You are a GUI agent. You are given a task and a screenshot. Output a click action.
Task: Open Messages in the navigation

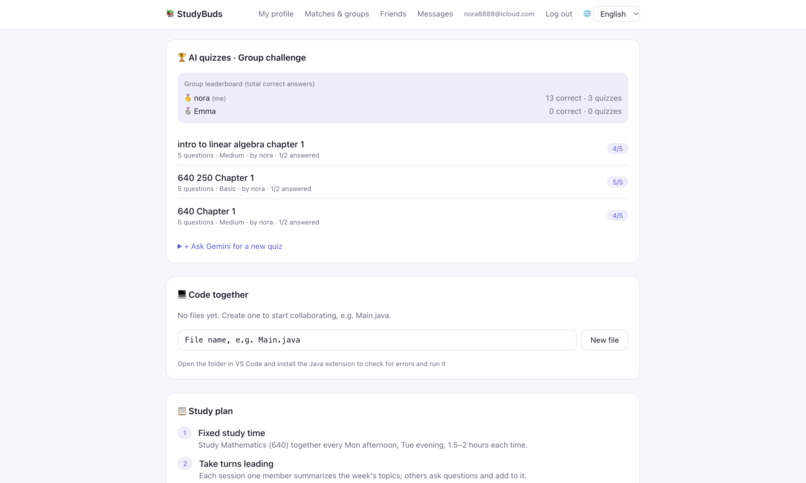point(435,14)
